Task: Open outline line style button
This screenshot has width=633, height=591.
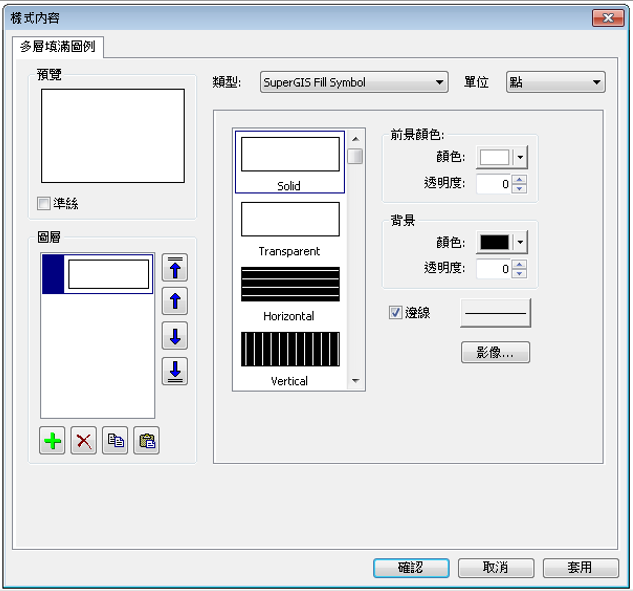Action: (495, 313)
